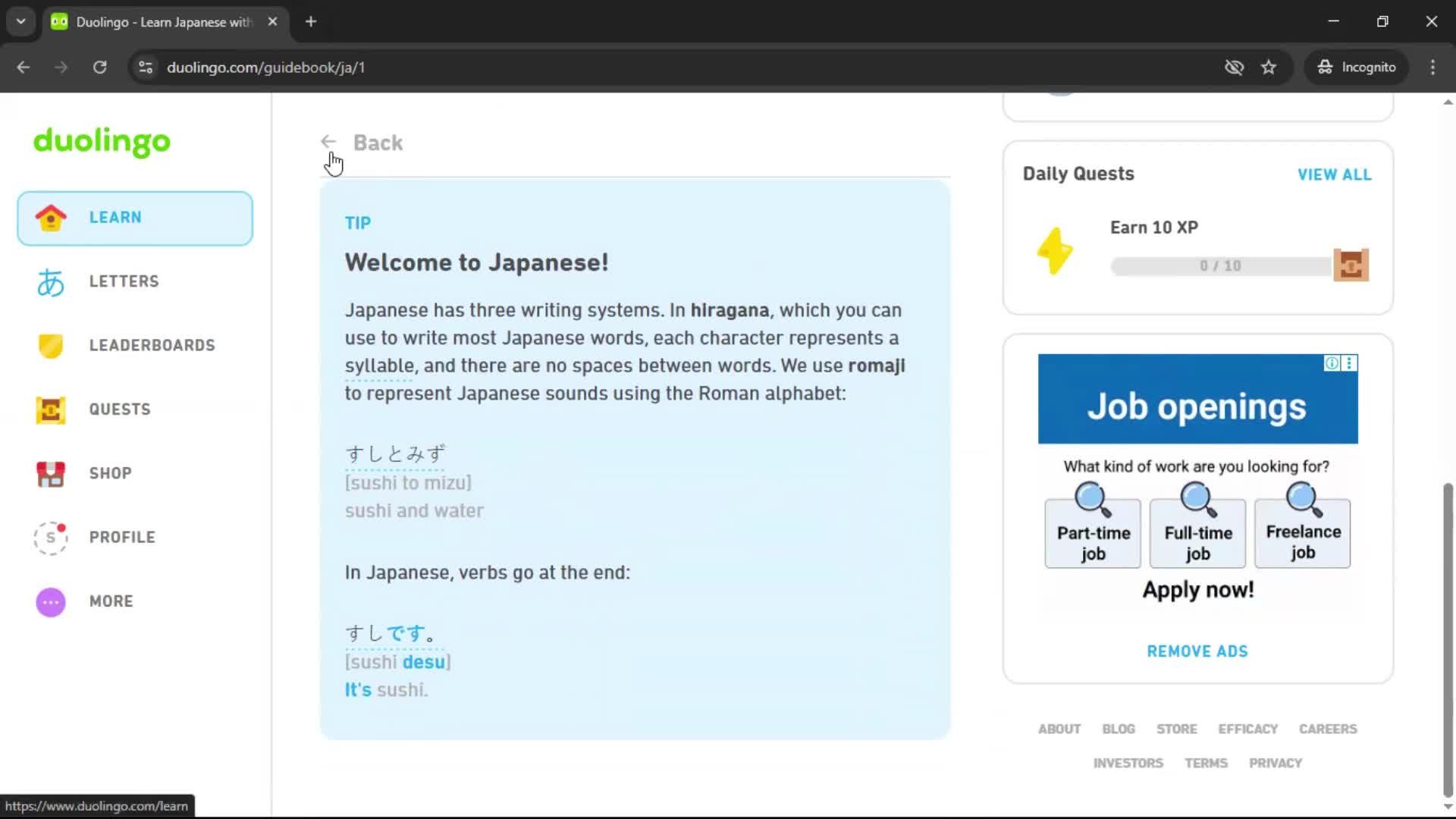Click the Back arrow icon in guidebook
This screenshot has width=1456, height=819.
coord(328,142)
